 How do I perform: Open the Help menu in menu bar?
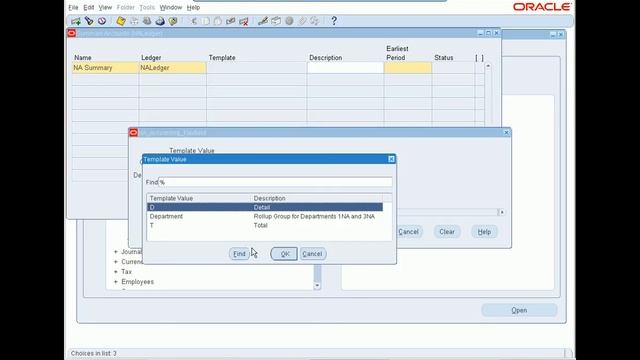[x=193, y=7]
